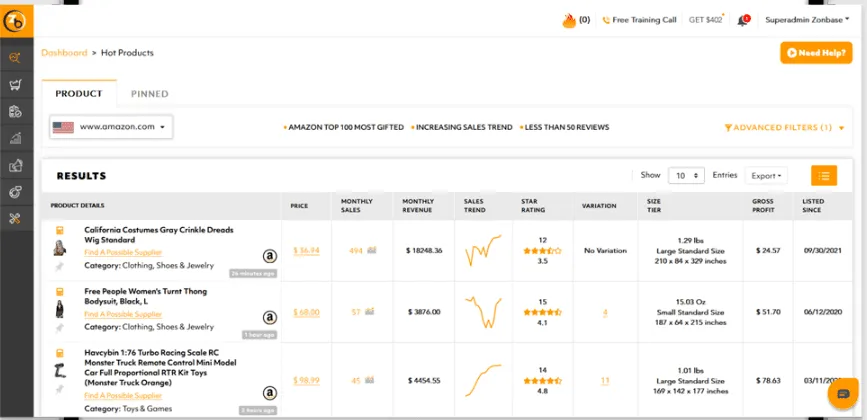Open the notifications bell
This screenshot has width=867, height=420.
point(743,21)
